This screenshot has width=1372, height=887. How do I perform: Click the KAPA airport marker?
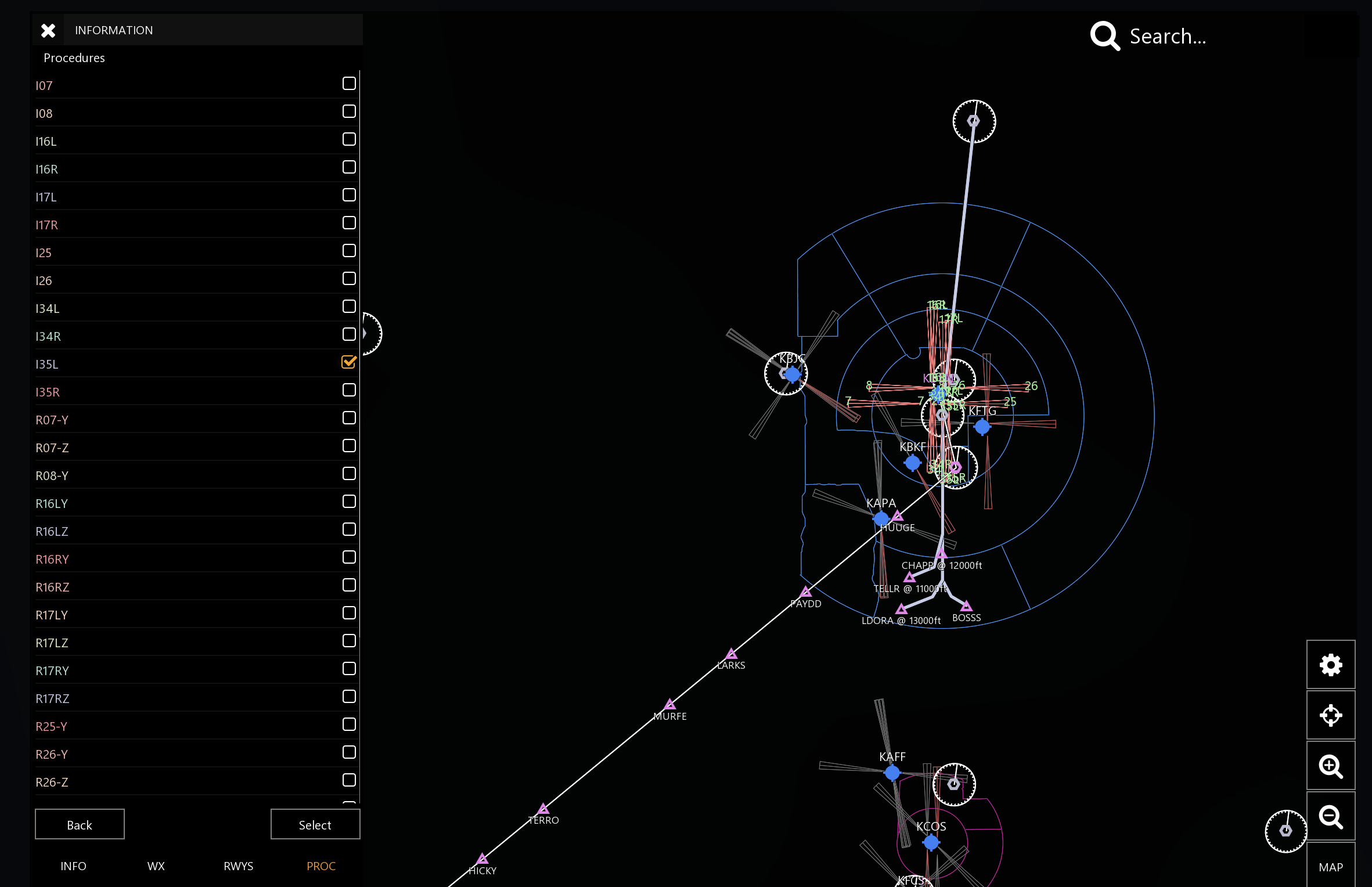881,518
